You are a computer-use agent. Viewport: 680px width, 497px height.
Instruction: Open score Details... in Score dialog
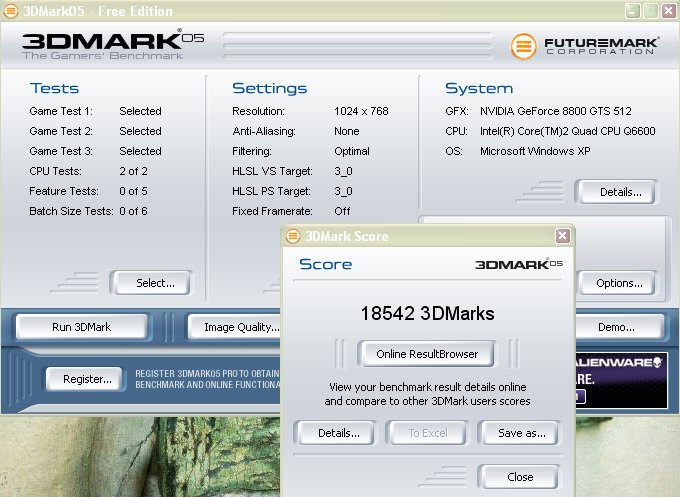335,433
